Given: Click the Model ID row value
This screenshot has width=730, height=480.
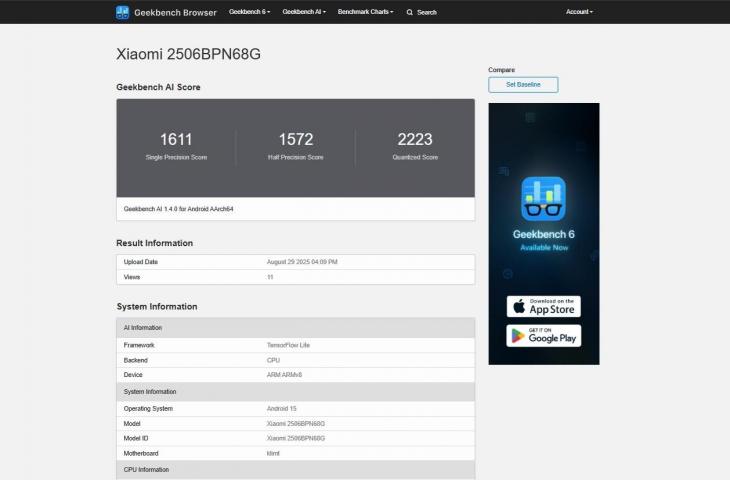Looking at the screenshot, I should point(296,438).
